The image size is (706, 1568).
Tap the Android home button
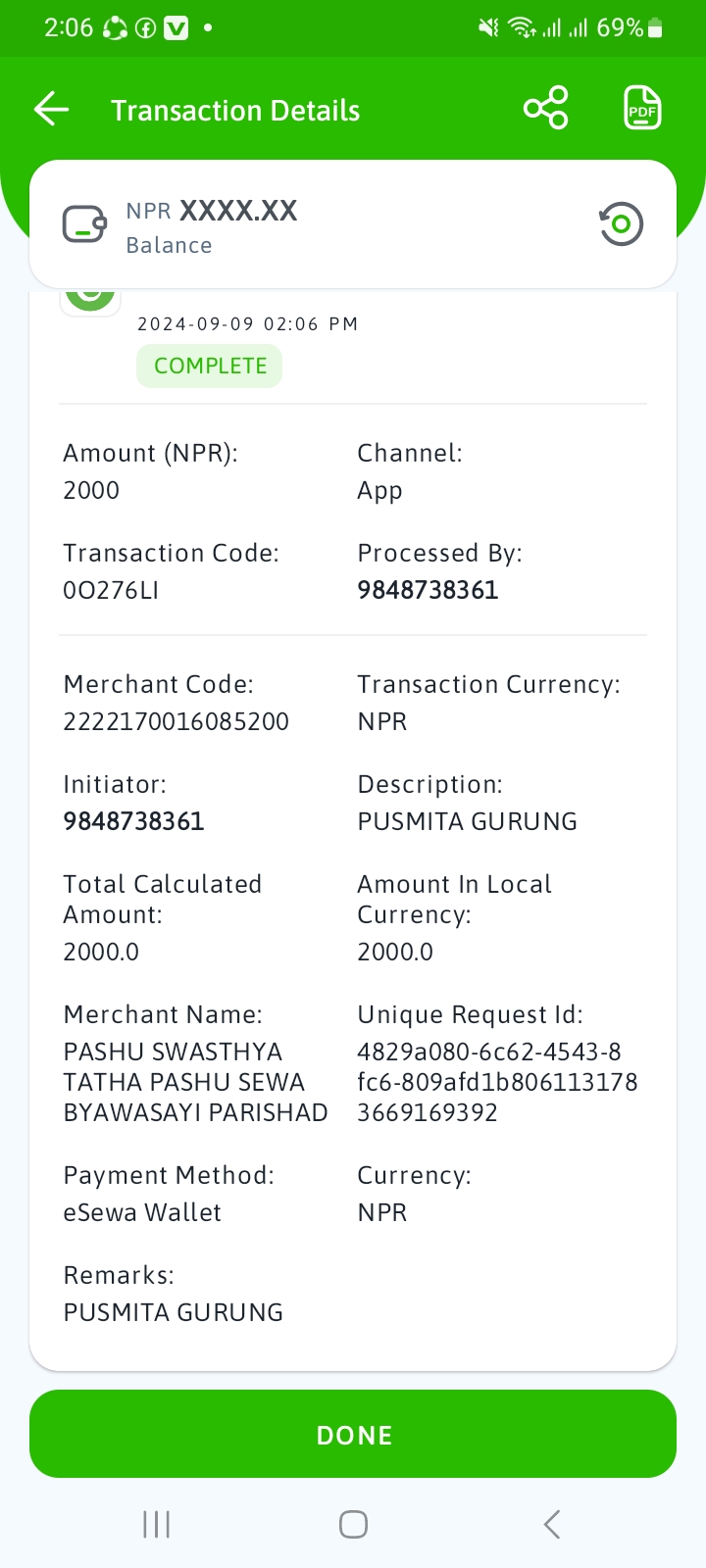tap(353, 1524)
